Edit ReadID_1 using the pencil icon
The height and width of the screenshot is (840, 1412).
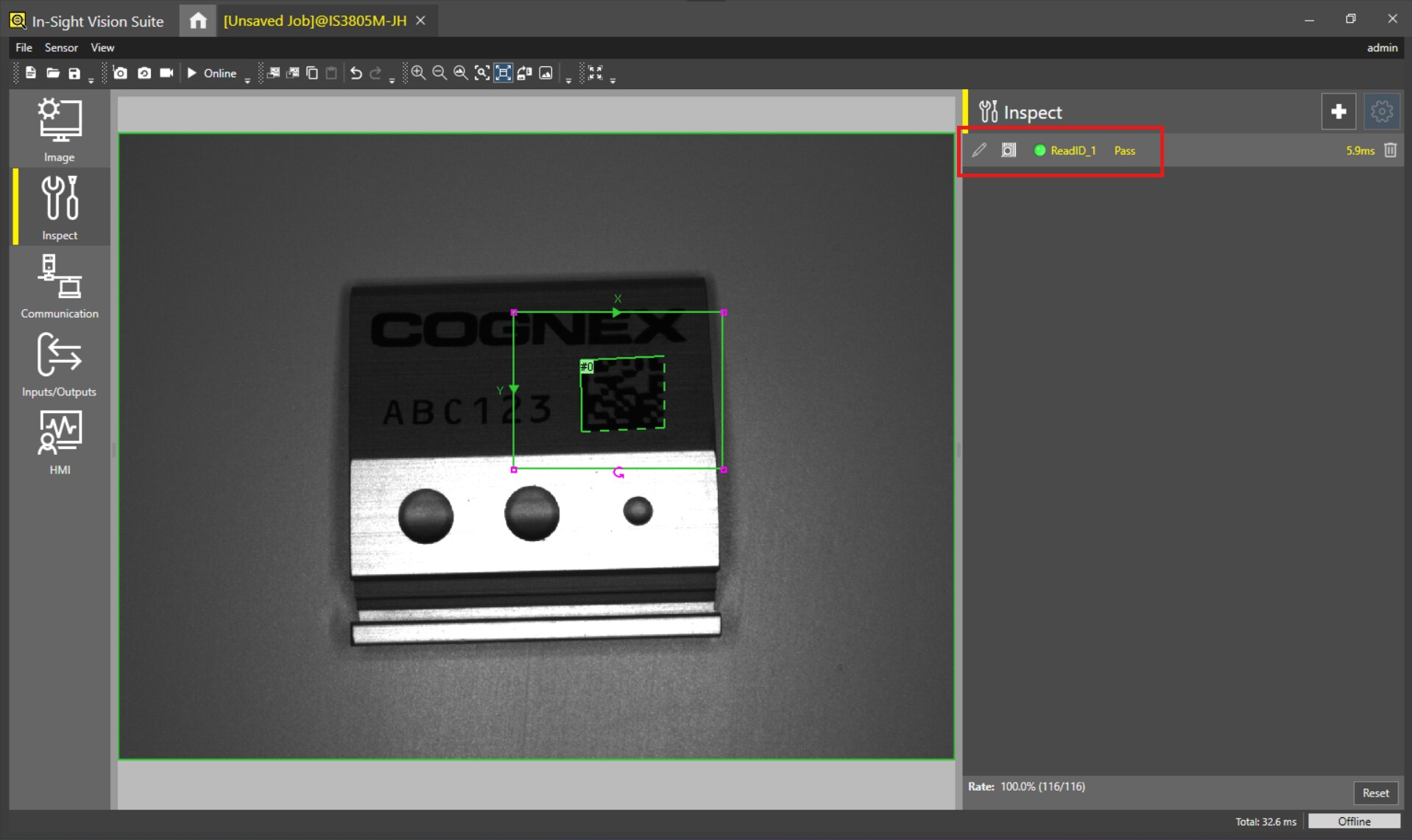pyautogui.click(x=979, y=150)
